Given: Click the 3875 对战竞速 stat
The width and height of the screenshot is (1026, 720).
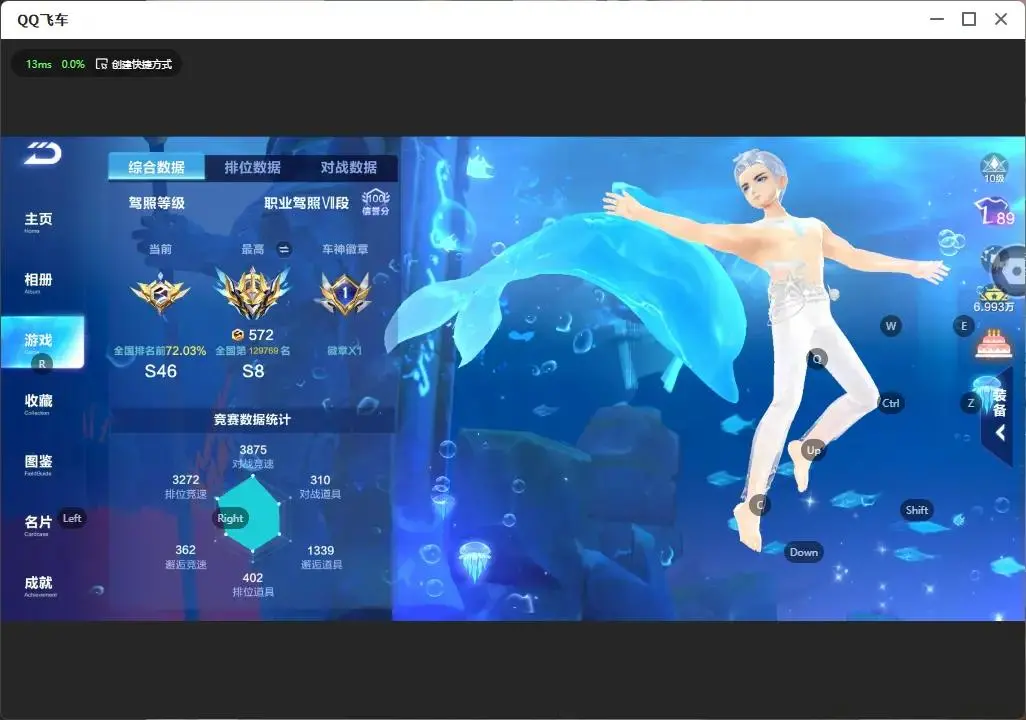Looking at the screenshot, I should [x=253, y=456].
